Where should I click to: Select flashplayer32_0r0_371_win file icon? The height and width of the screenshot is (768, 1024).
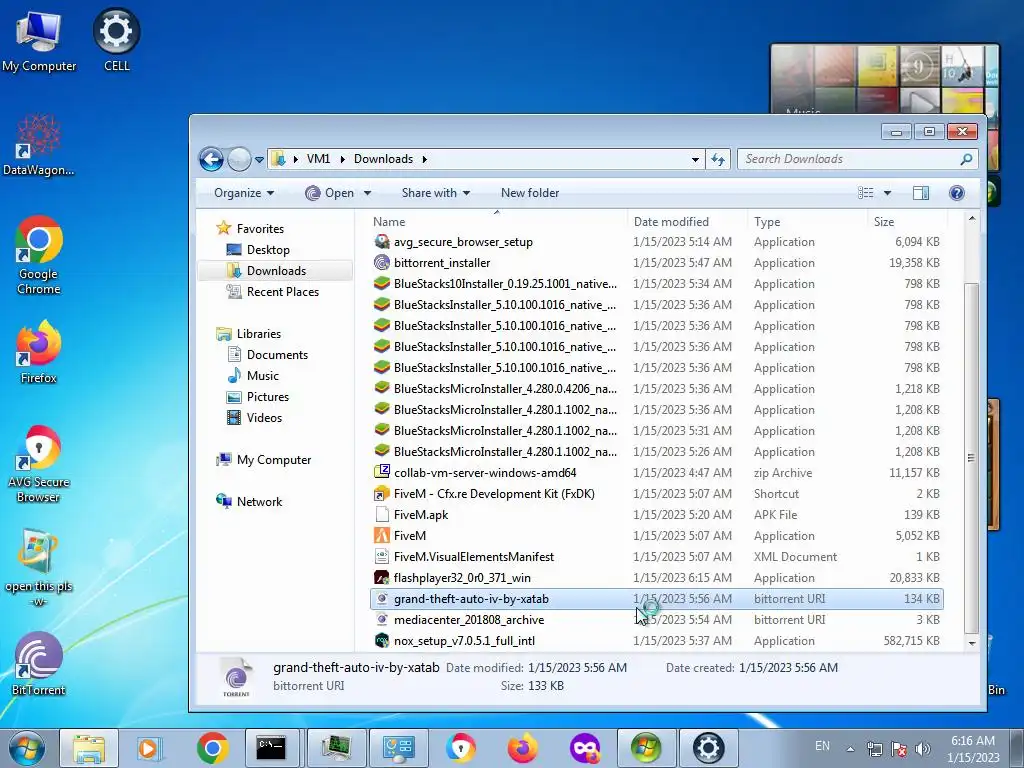coord(382,577)
